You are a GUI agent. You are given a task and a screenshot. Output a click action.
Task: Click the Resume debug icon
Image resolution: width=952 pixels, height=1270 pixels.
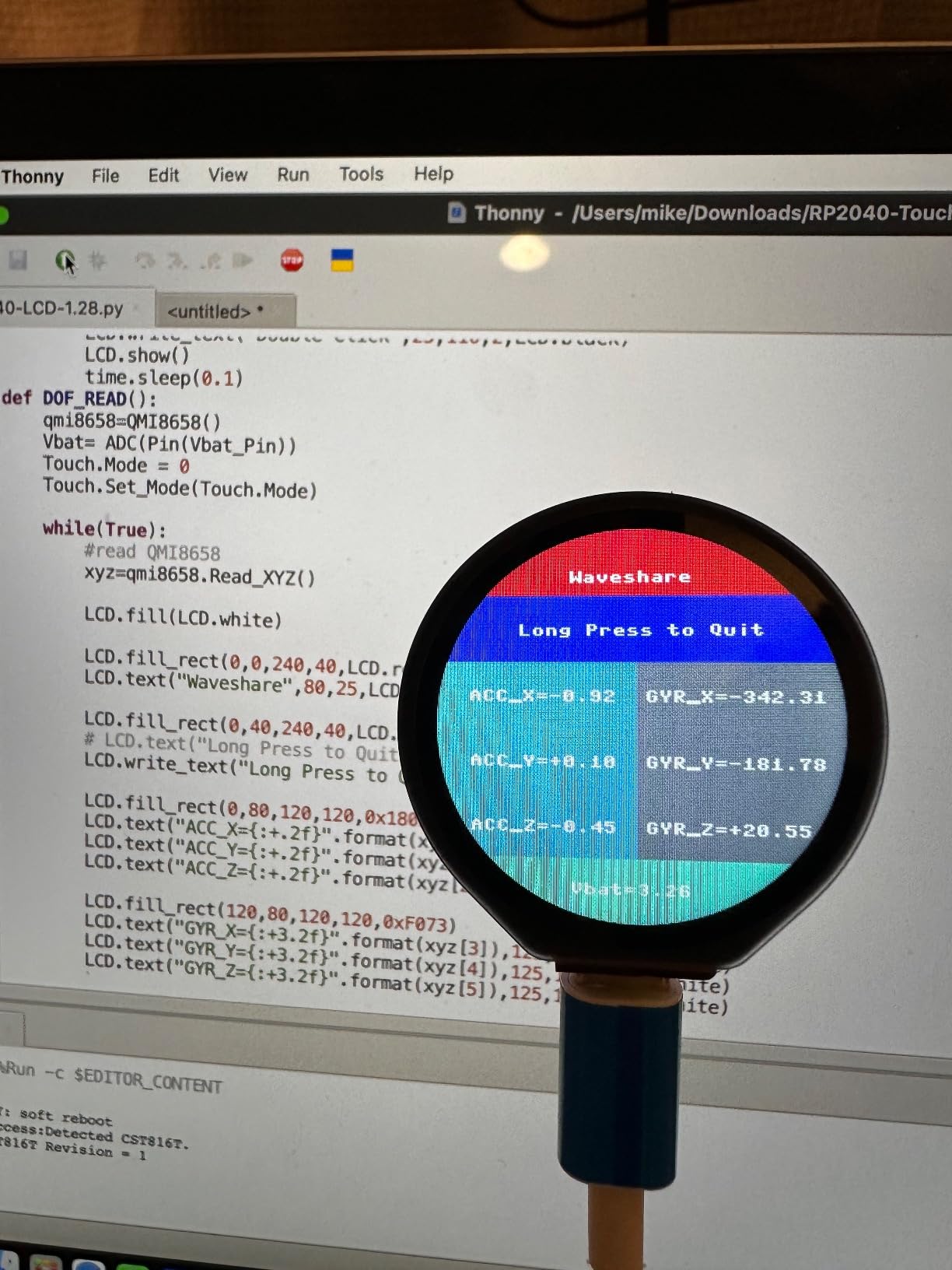[x=243, y=260]
